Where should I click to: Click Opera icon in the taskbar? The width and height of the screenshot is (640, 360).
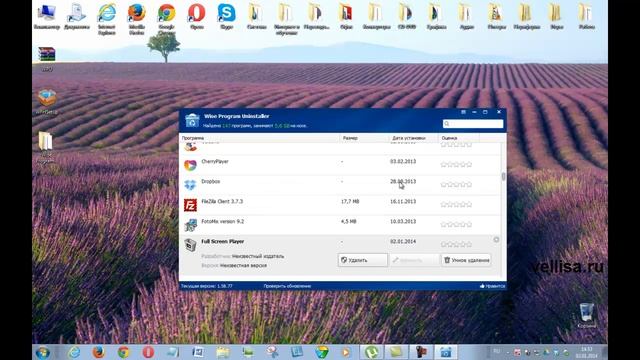[x=148, y=352]
